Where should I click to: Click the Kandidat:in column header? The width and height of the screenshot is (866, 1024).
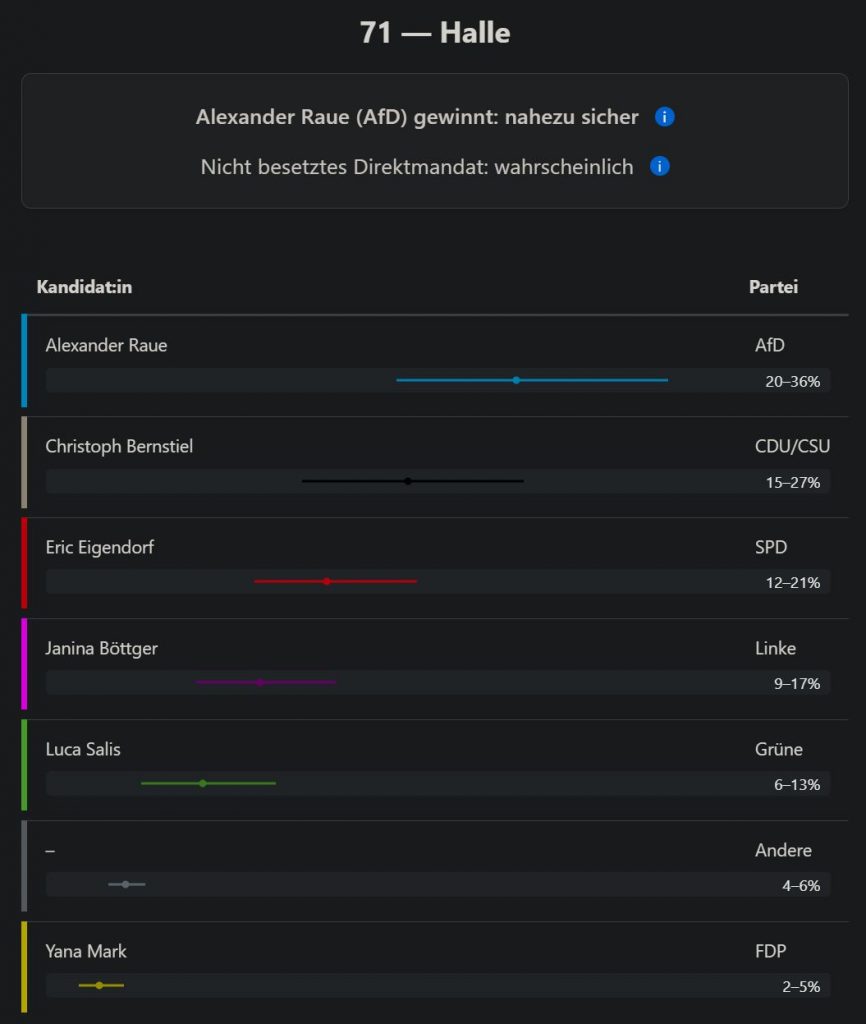click(85, 287)
